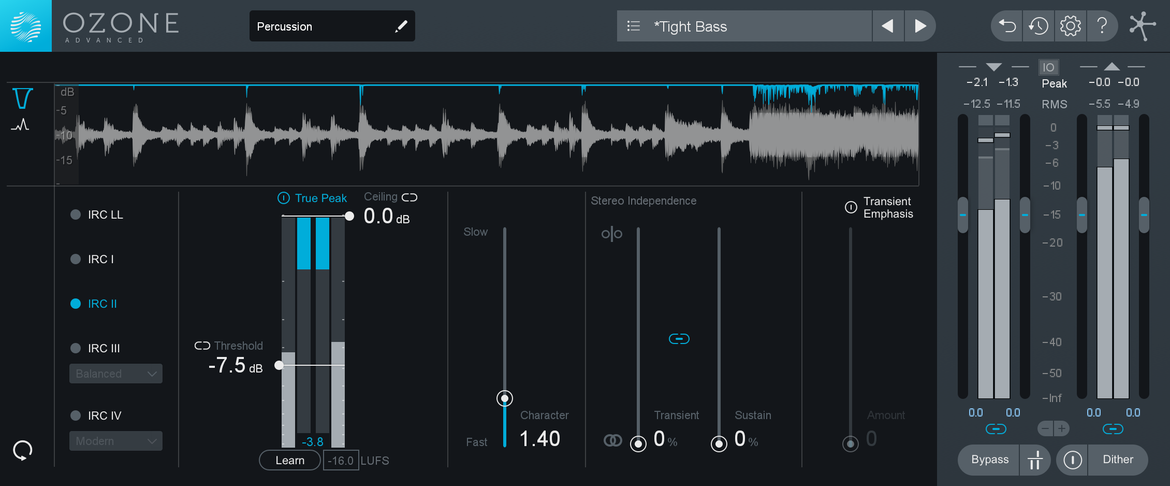Click the Transient Emphasis Amount slider handle
Screen dimensions: 1170x486
point(850,444)
